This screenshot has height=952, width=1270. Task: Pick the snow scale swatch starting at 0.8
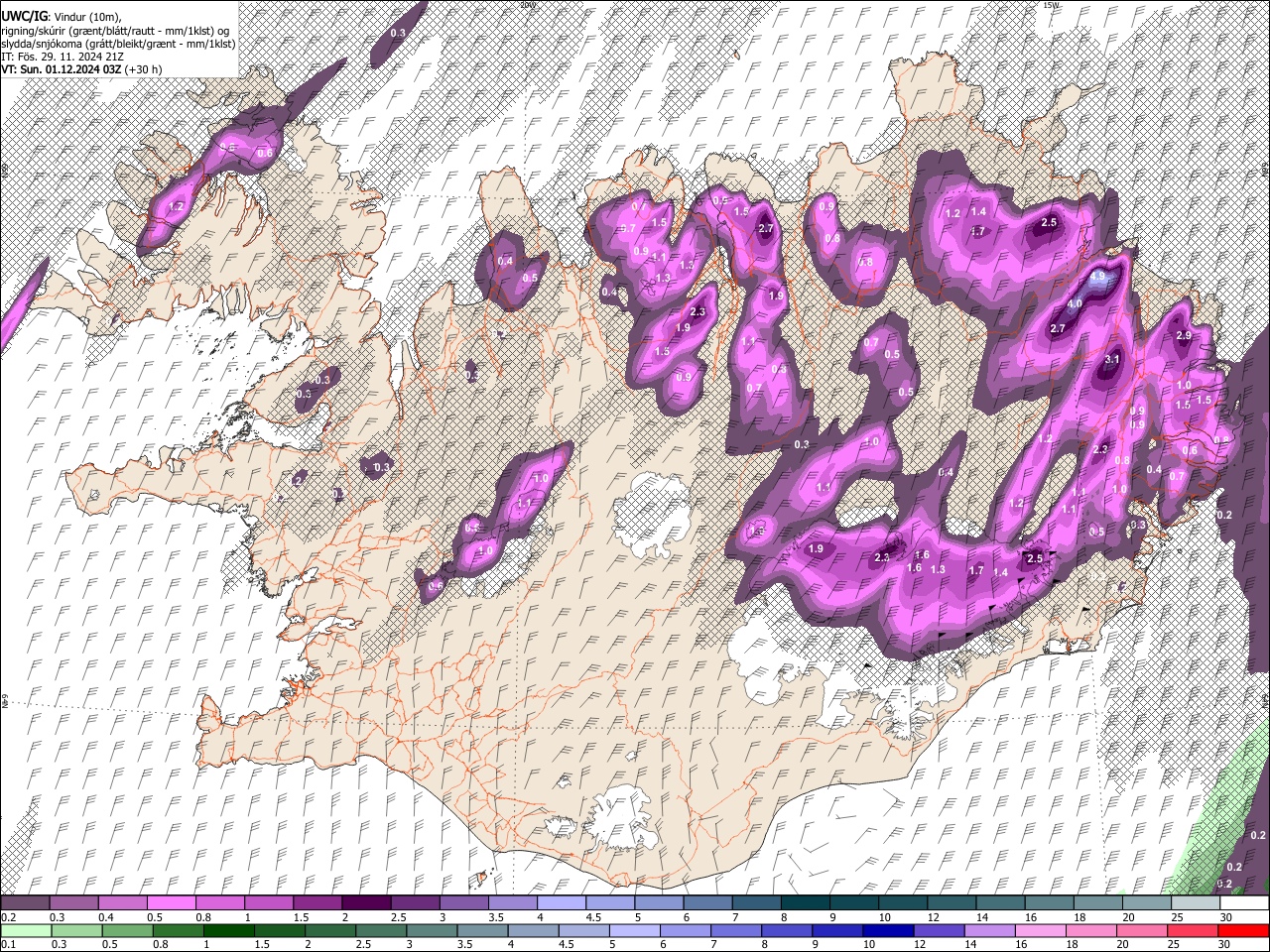(219, 903)
